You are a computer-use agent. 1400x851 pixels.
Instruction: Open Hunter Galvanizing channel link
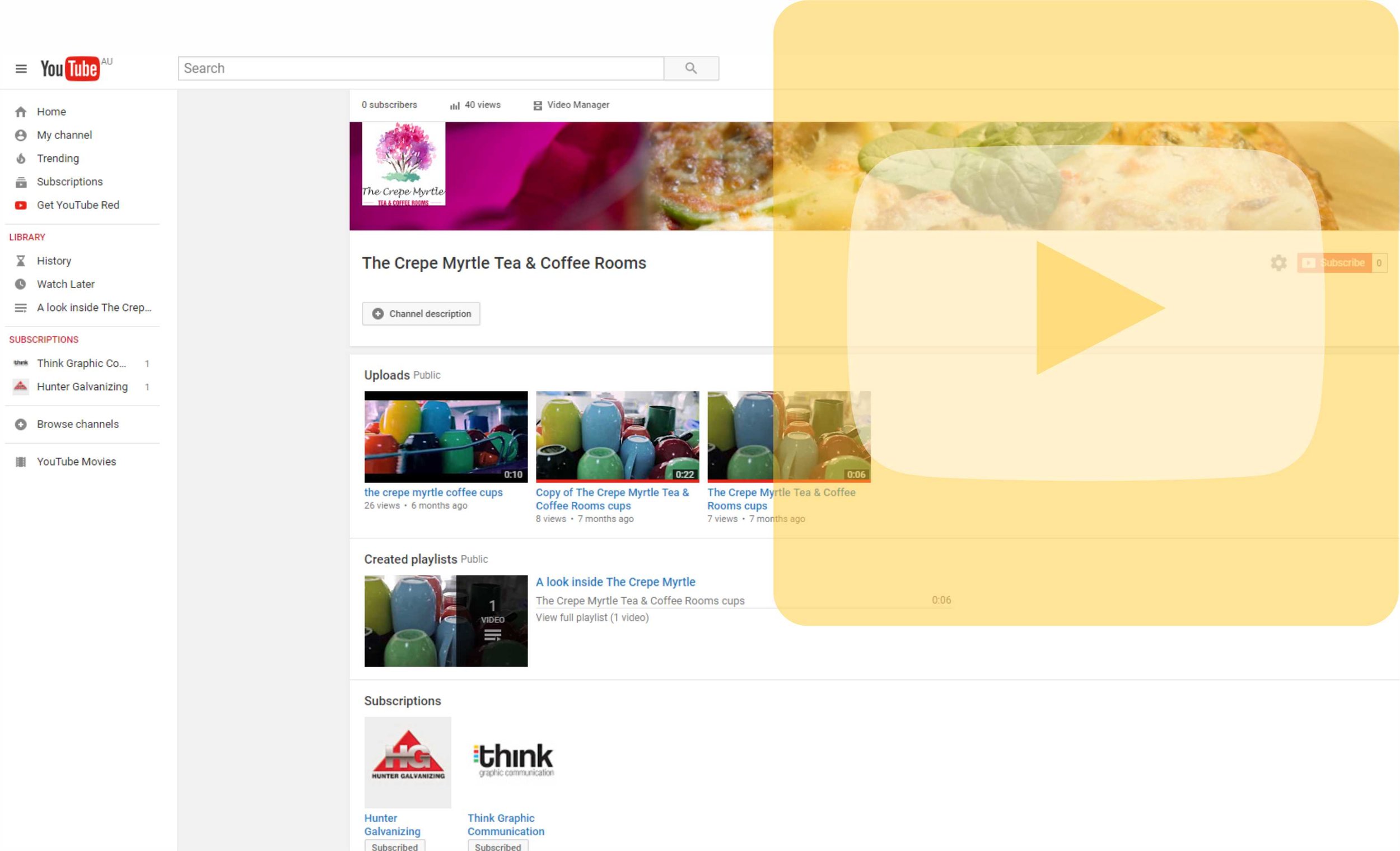393,825
